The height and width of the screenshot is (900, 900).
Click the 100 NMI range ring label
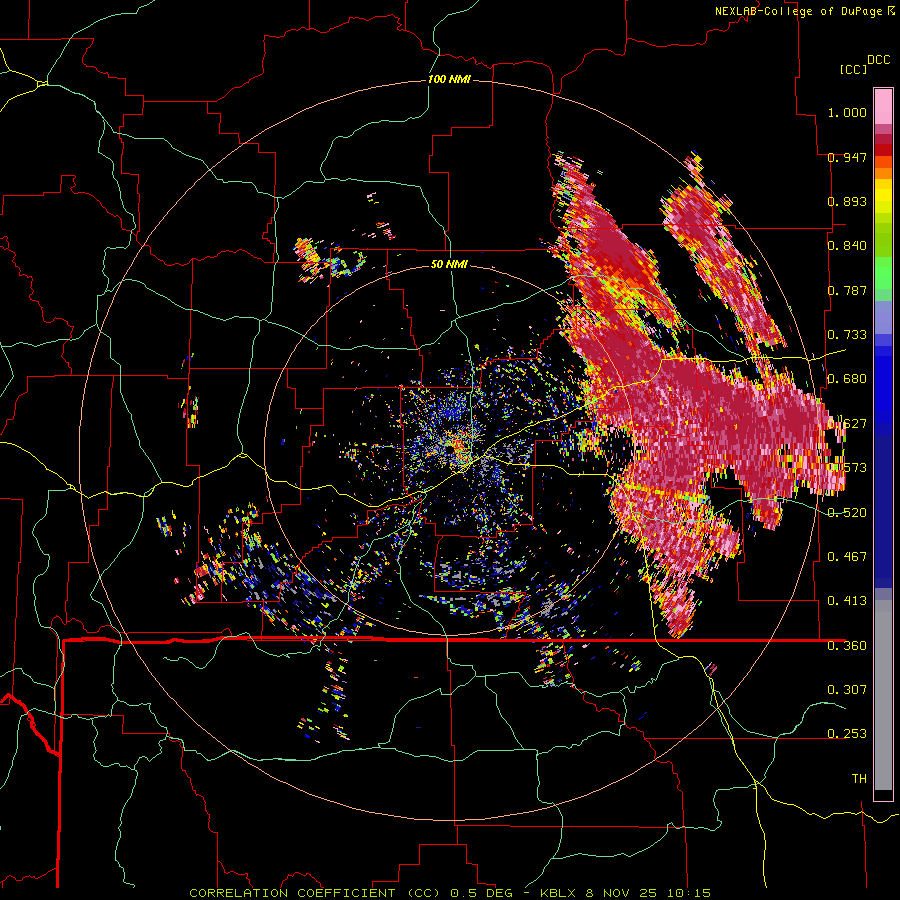[449, 79]
